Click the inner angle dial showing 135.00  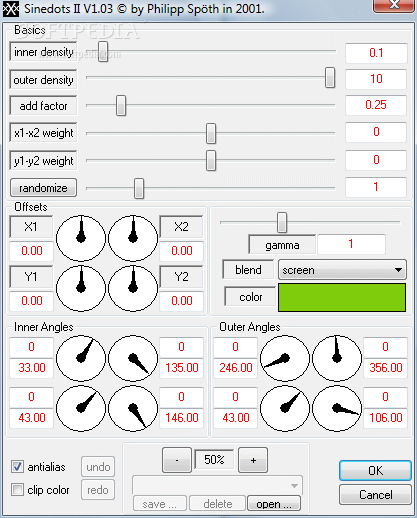[133, 358]
